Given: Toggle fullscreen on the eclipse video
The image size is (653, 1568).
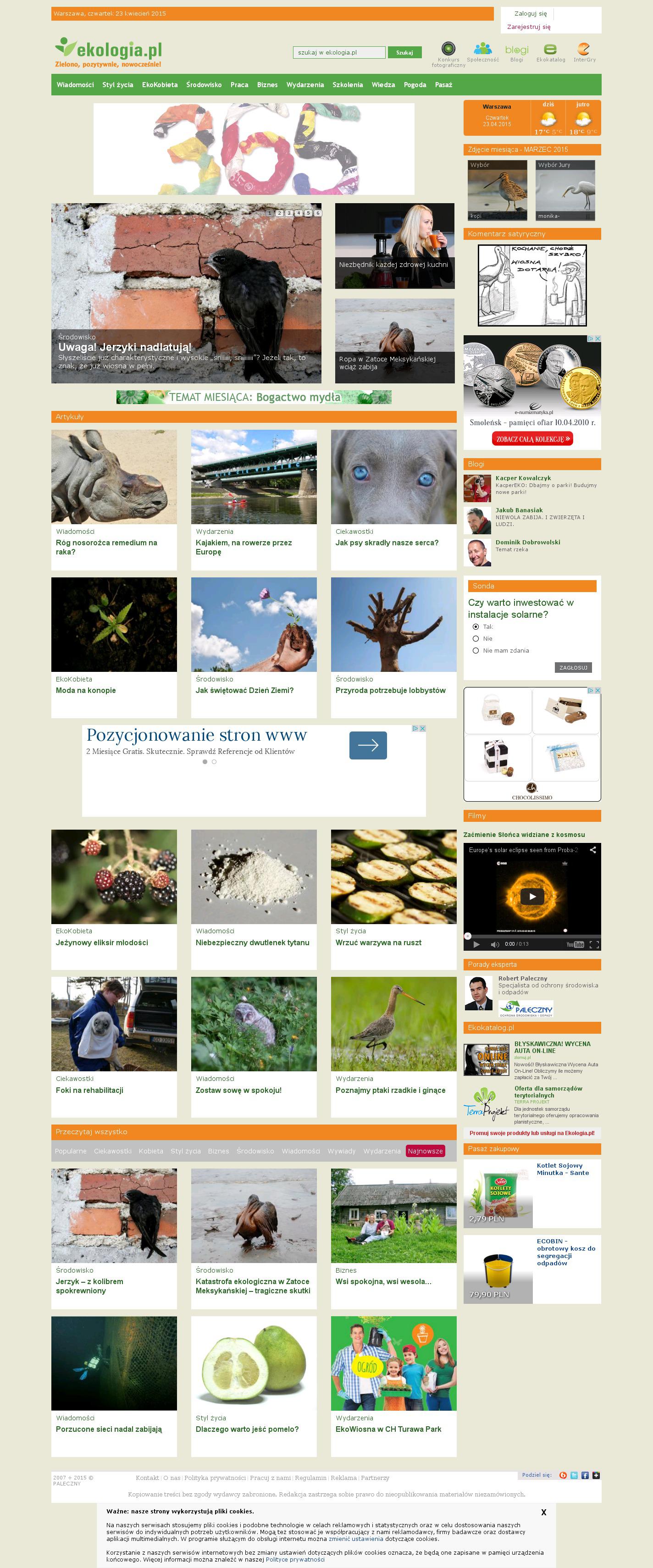Looking at the screenshot, I should [x=595, y=944].
